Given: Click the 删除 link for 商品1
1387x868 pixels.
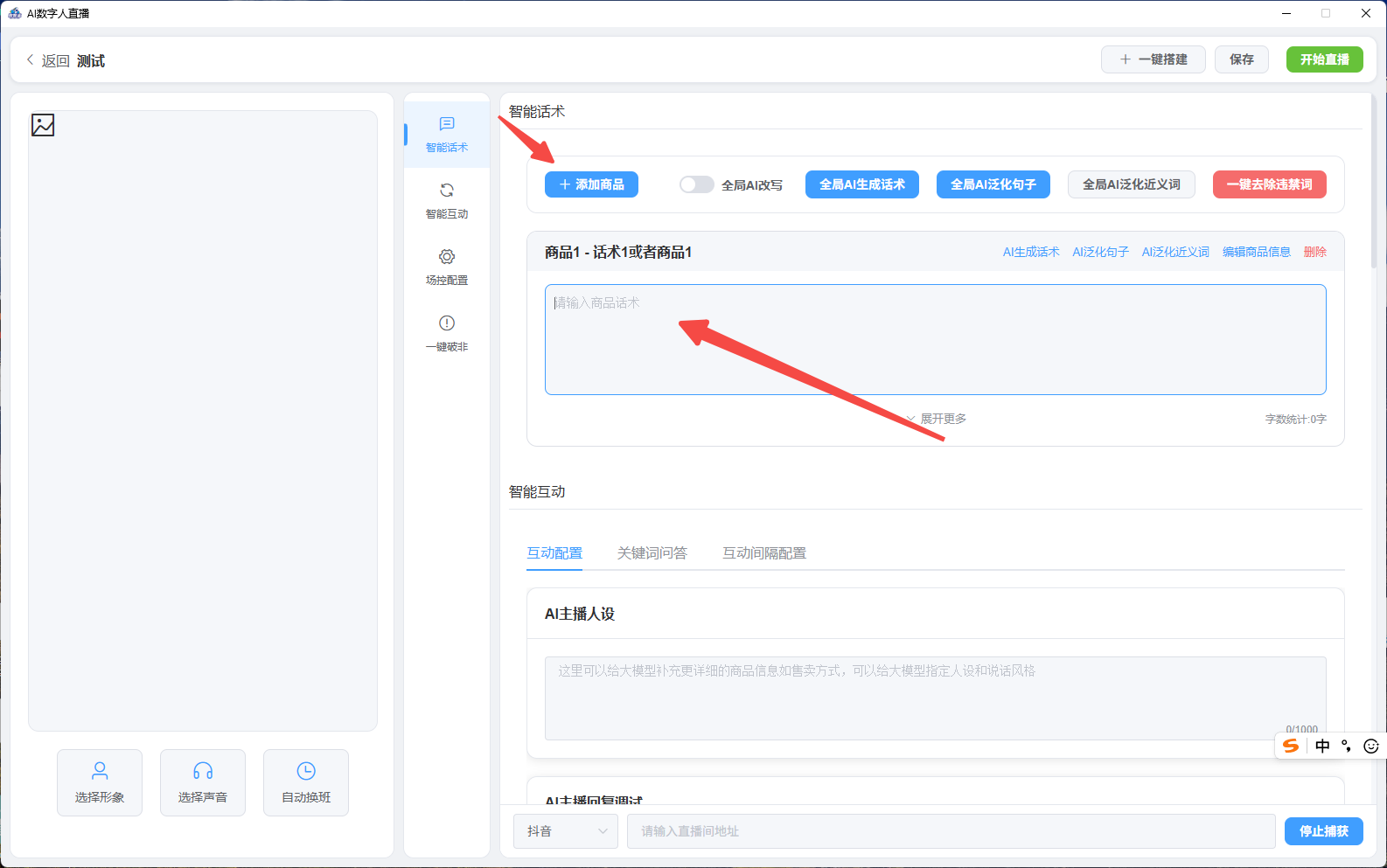Looking at the screenshot, I should [x=1314, y=252].
